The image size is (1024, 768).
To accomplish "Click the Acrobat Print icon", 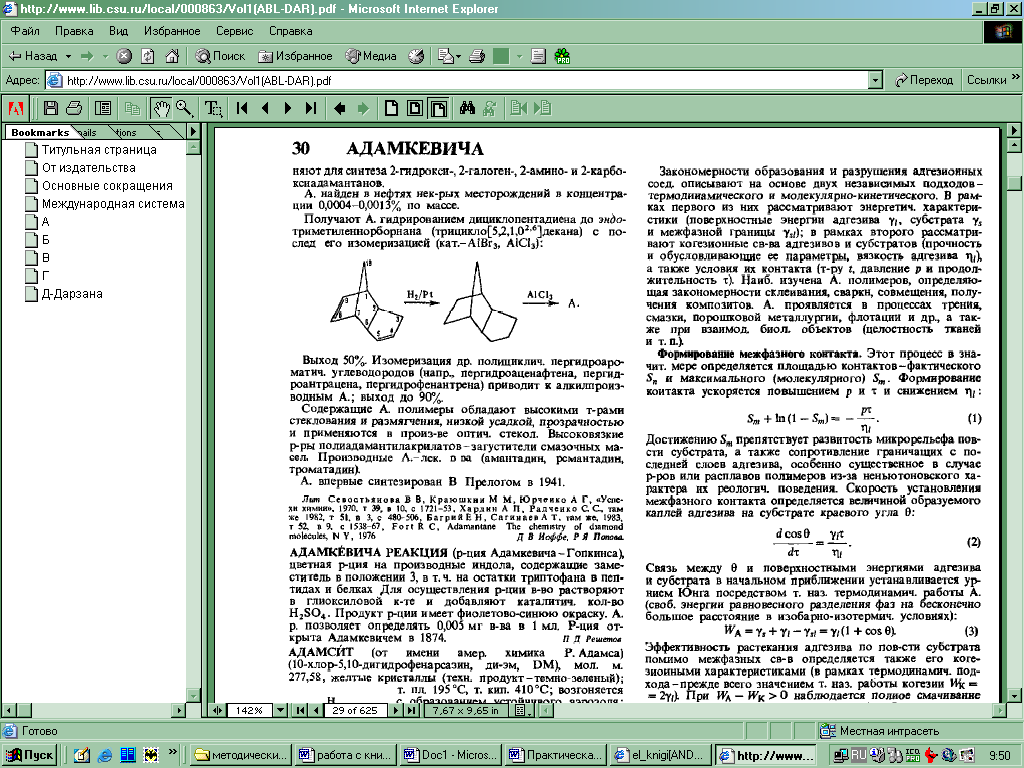I will (x=74, y=108).
